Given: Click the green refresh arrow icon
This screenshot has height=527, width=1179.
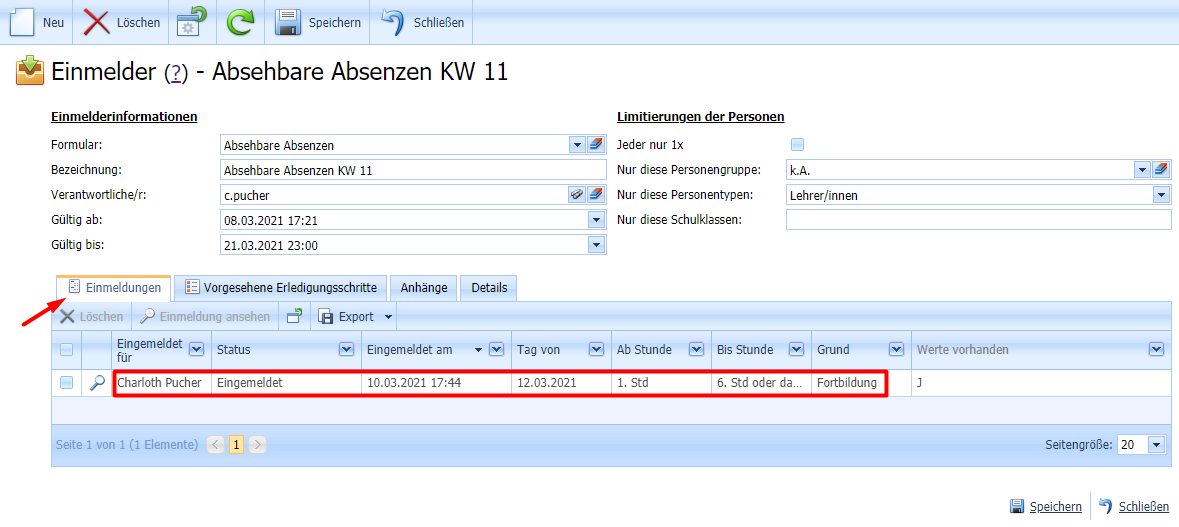Looking at the screenshot, I should tap(240, 22).
